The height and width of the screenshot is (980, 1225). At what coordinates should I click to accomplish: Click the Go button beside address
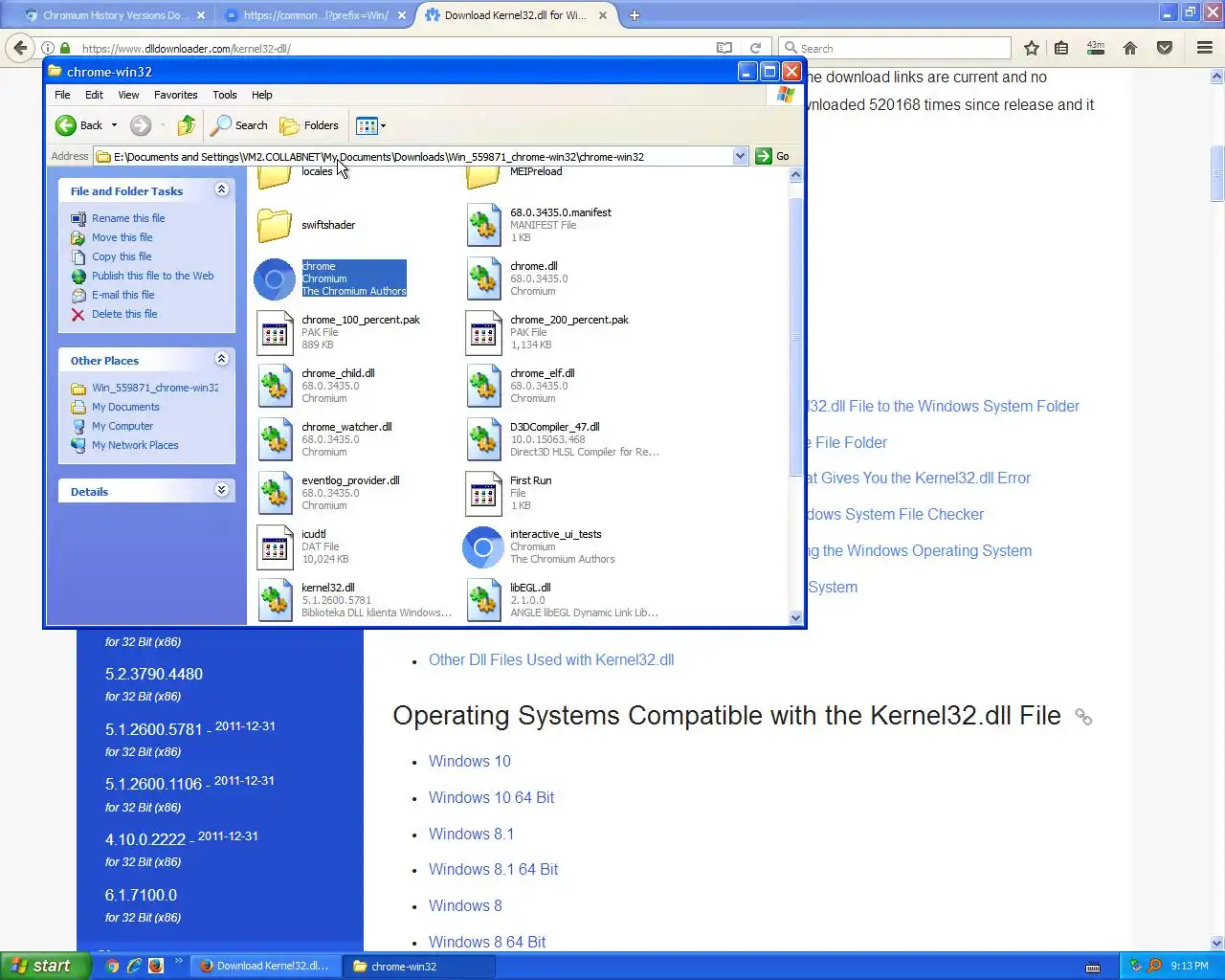pyautogui.click(x=773, y=156)
